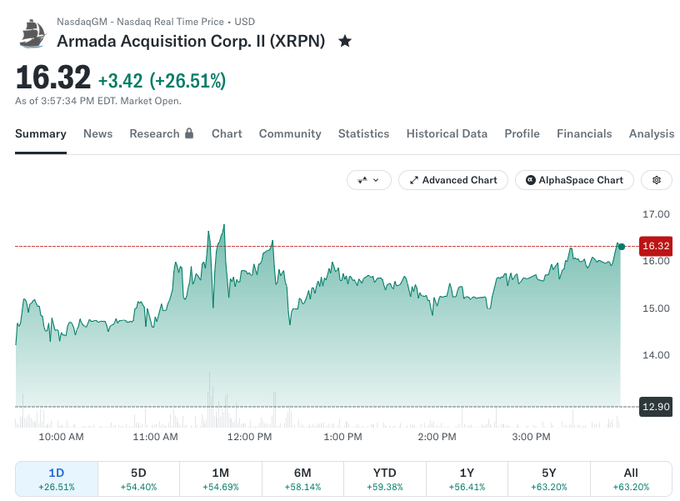This screenshot has width=680, height=501.
Task: Open the Community tab
Action: coord(290,134)
